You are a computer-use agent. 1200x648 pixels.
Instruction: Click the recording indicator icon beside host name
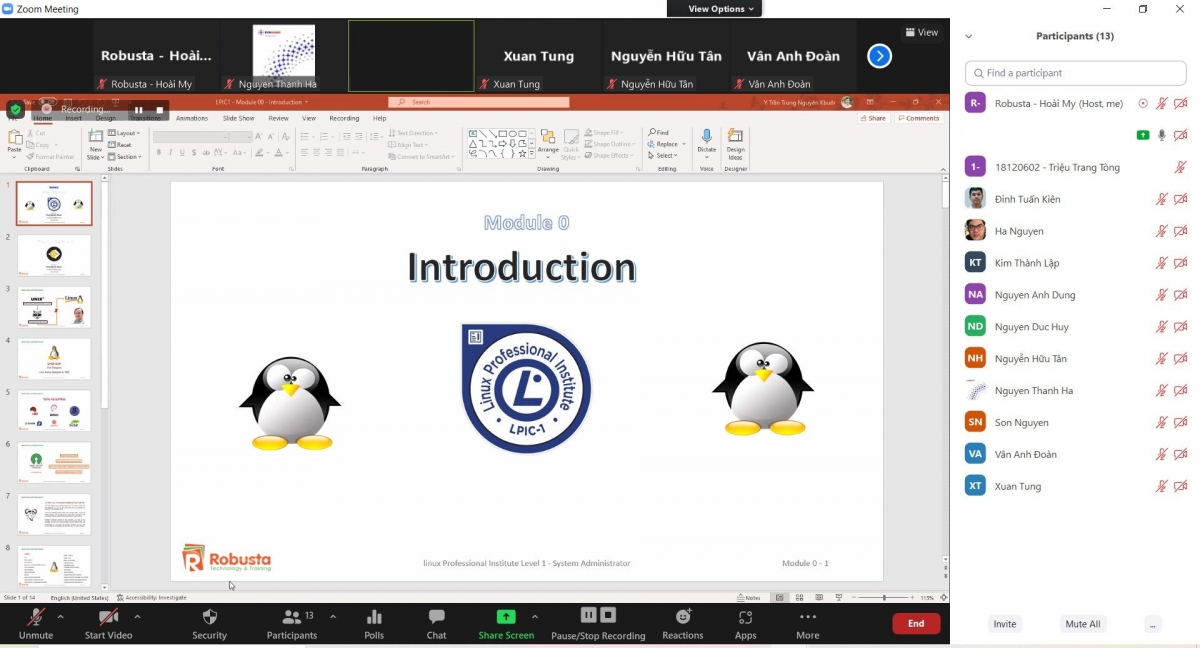1143,103
